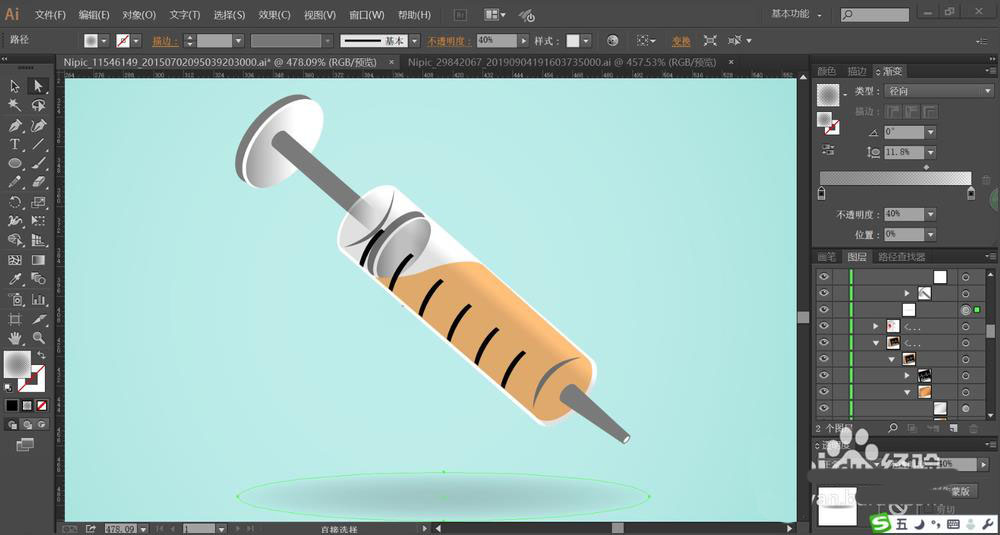Select the Rotate tool
This screenshot has height=535, width=1000.
pyautogui.click(x=15, y=202)
